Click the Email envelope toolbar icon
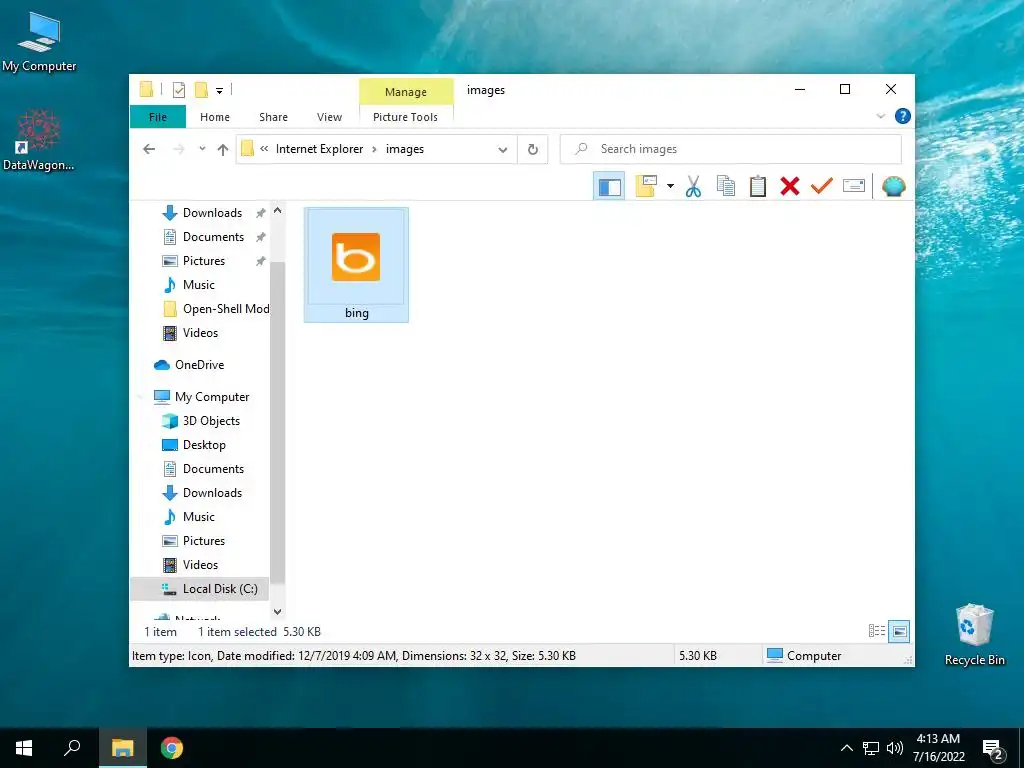Viewport: 1024px width, 768px height. point(854,186)
